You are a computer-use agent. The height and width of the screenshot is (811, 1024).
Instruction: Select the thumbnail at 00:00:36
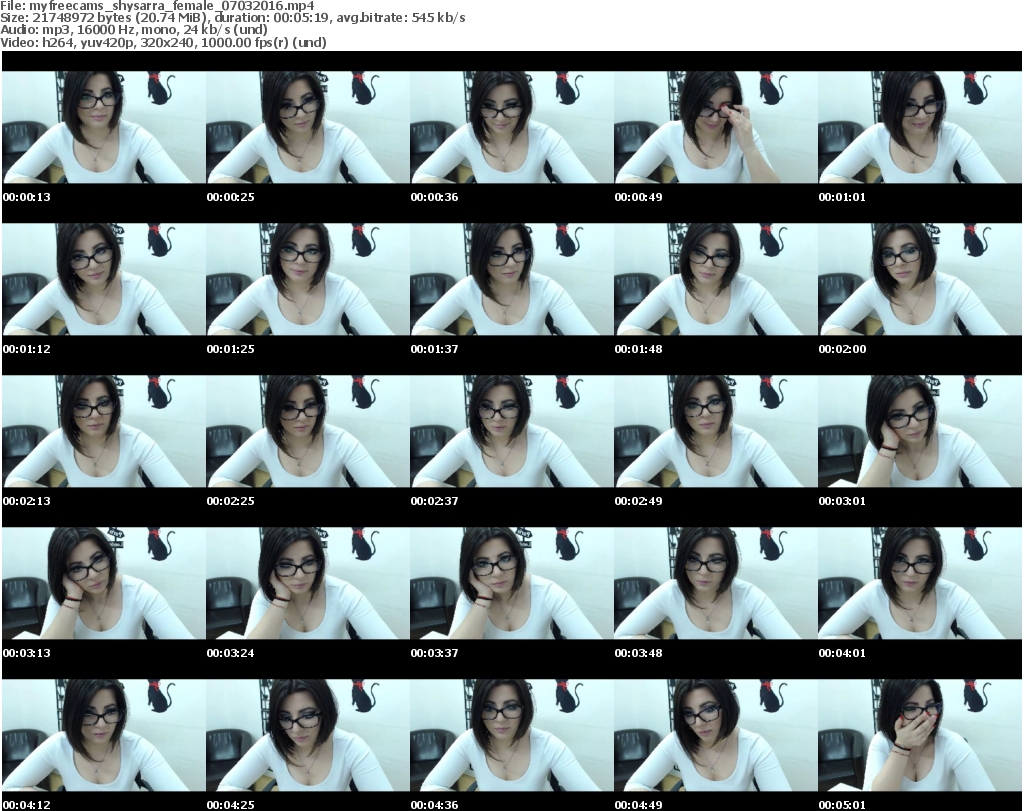point(511,127)
